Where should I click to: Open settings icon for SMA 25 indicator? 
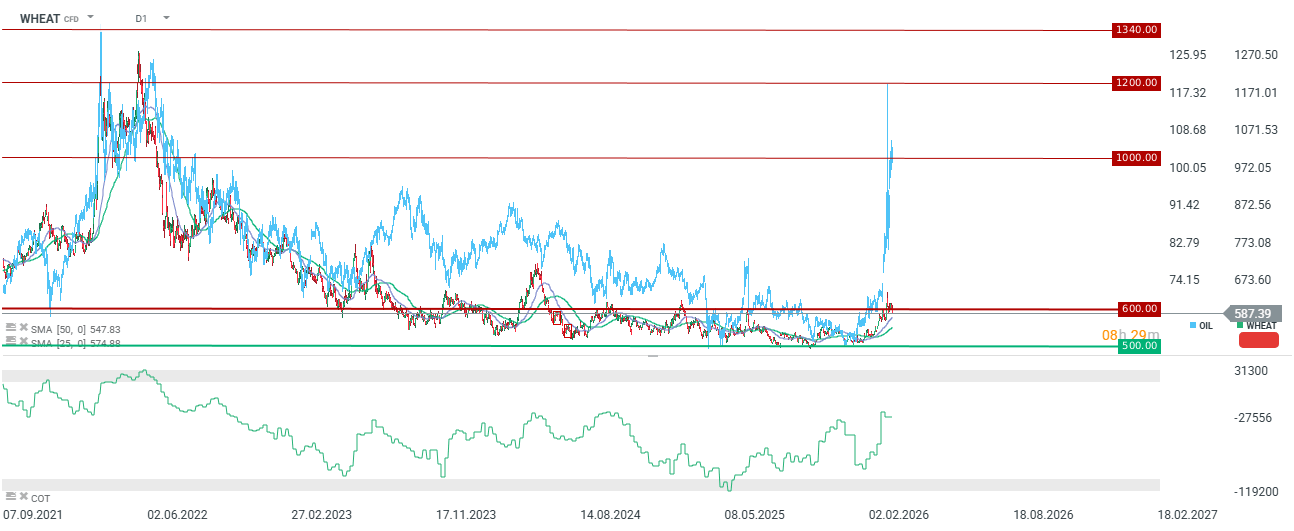click(x=11, y=342)
